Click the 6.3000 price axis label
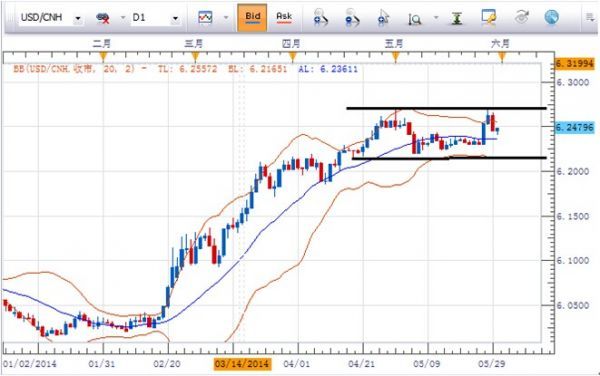Image resolution: width=600 pixels, height=376 pixels. (572, 83)
